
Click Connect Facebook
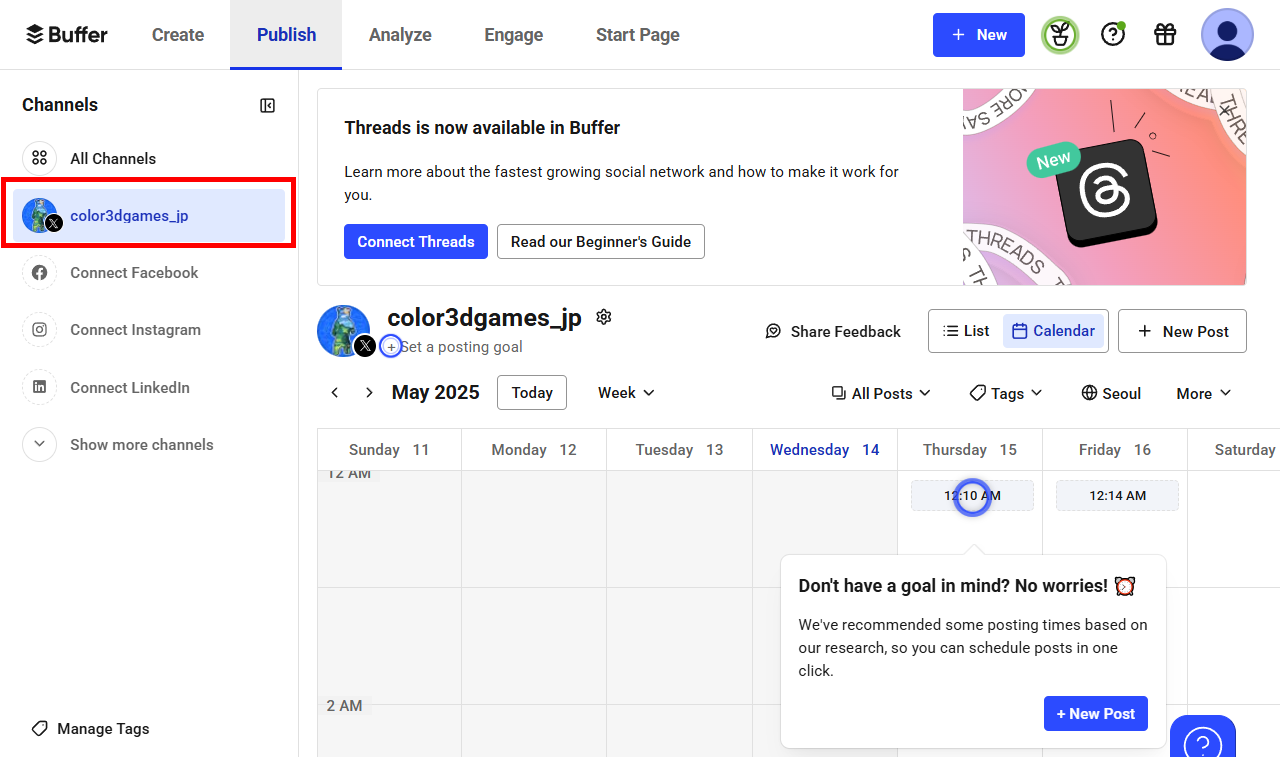click(149, 272)
